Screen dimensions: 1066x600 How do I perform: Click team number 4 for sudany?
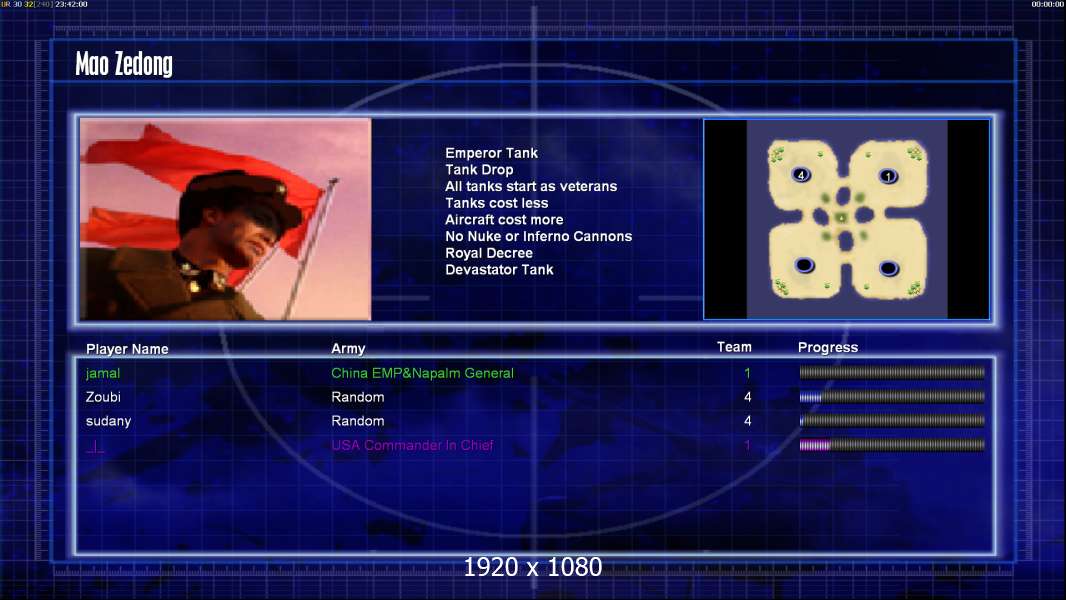pyautogui.click(x=747, y=421)
